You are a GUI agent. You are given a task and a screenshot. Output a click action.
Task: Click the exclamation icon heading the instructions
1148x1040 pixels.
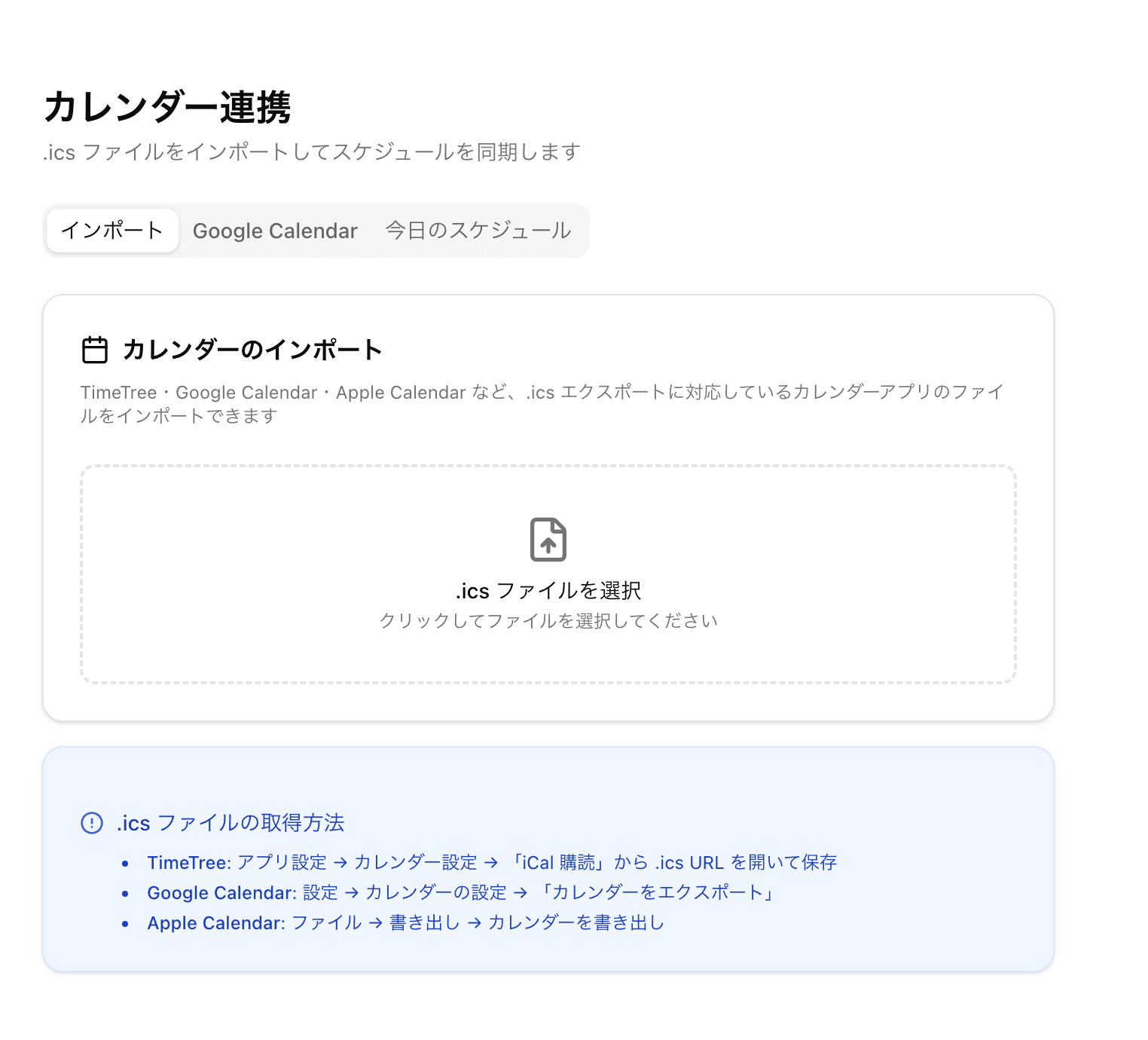point(91,823)
